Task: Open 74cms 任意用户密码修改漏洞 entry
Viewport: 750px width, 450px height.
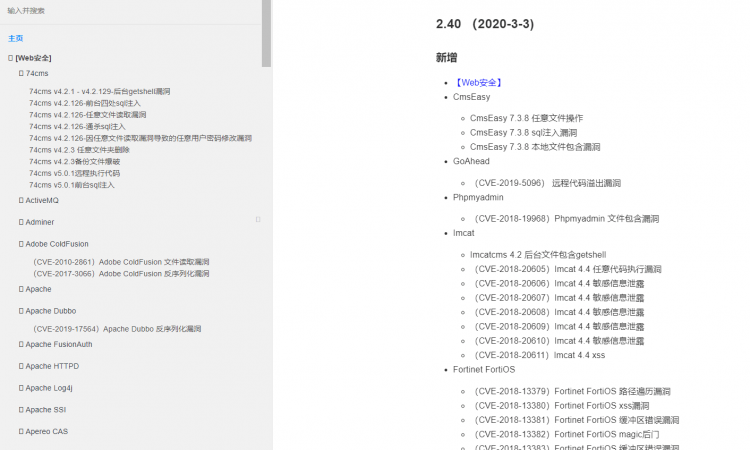Action: (x=140, y=138)
